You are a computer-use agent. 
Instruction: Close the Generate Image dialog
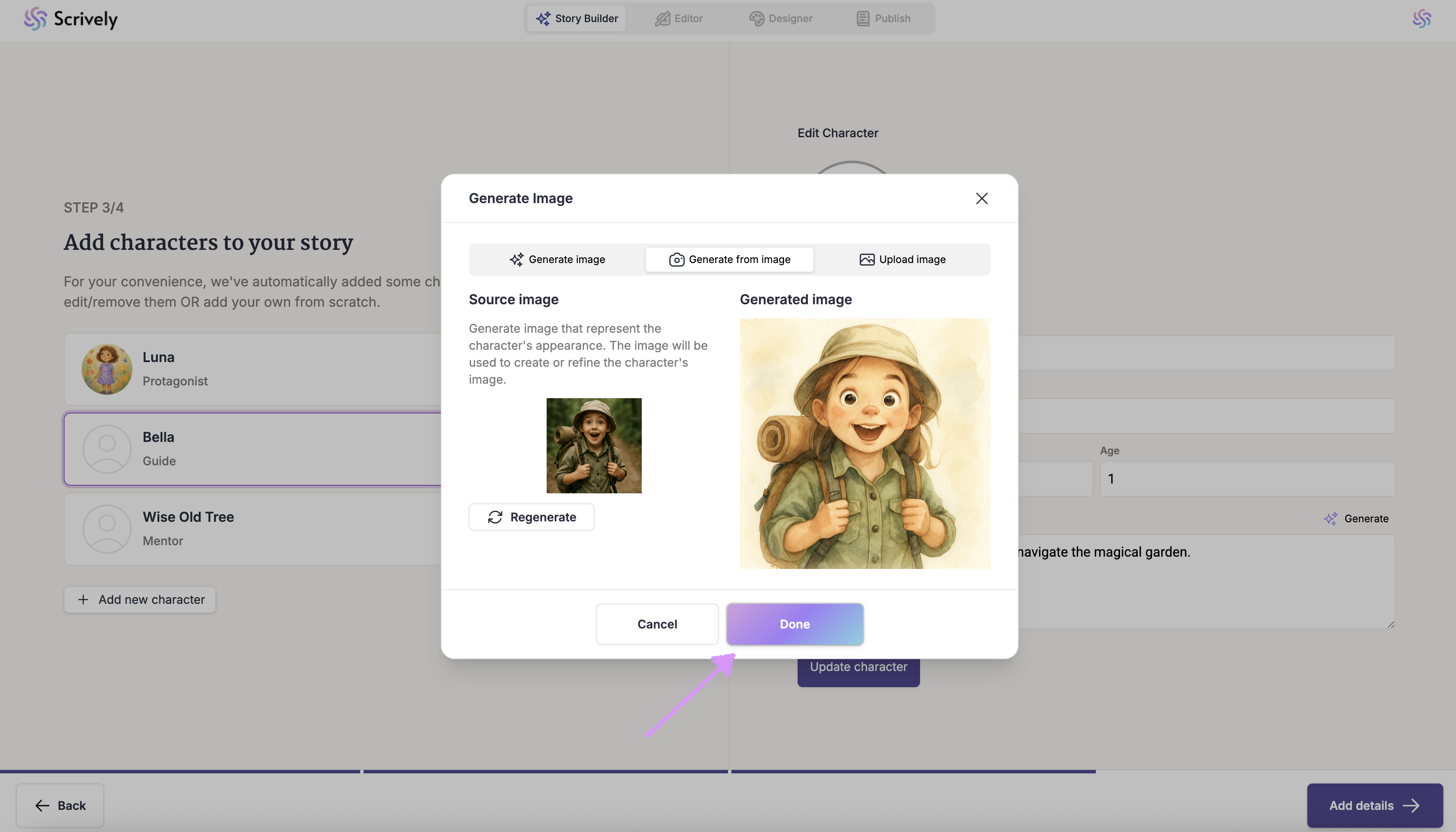pos(981,198)
